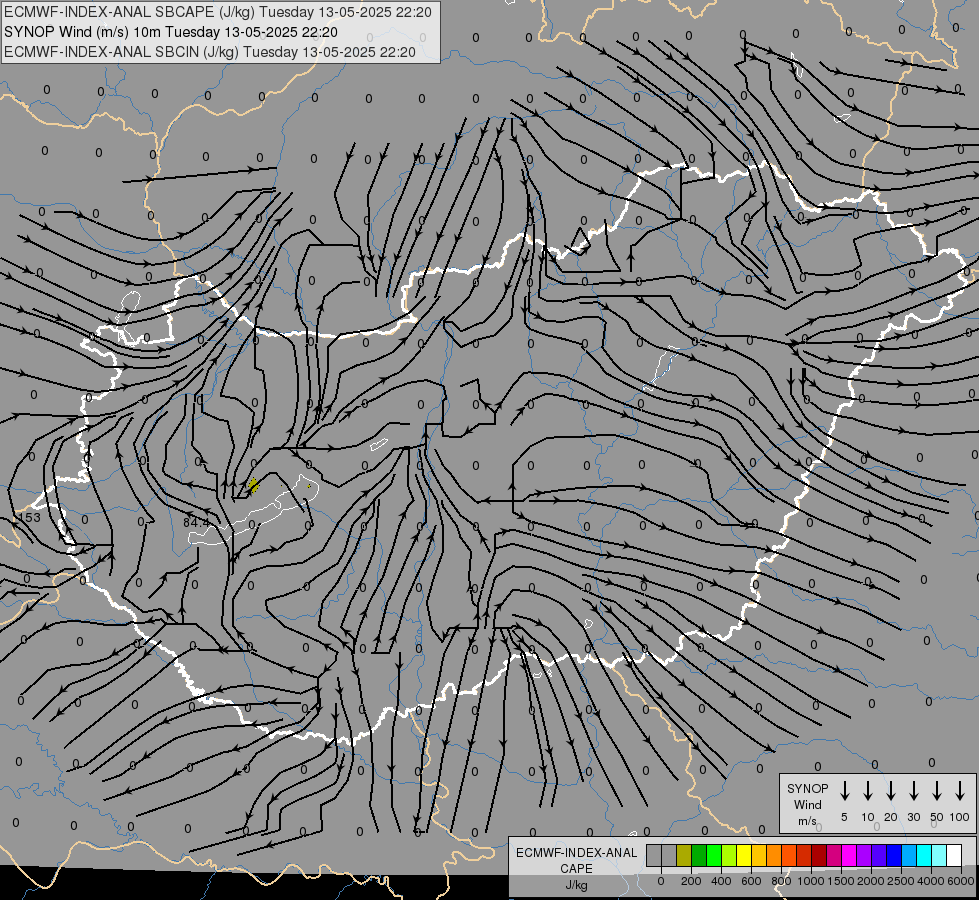Click the SBCIN title line

(x=210, y=52)
